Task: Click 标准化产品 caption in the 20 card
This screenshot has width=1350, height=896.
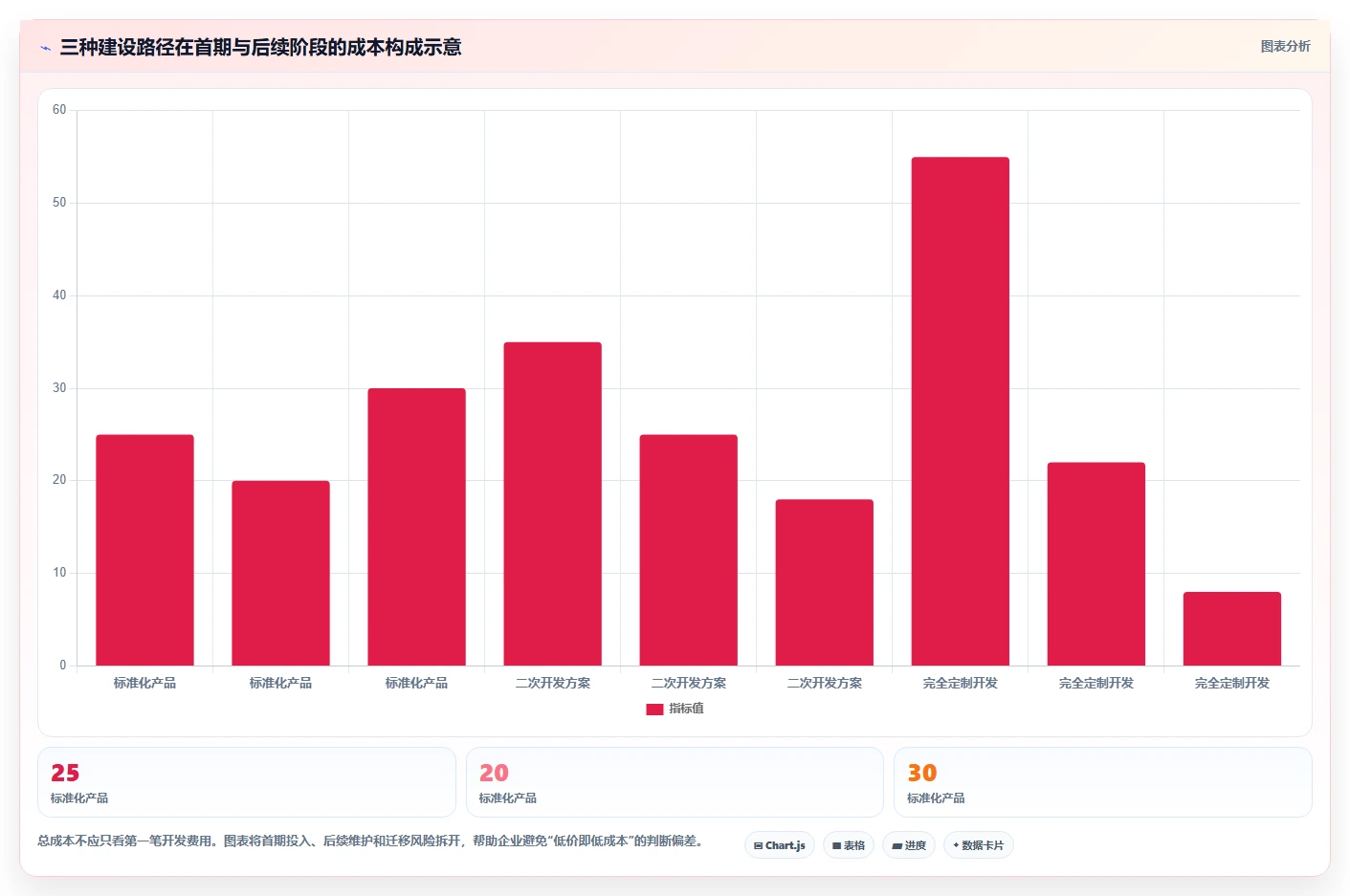Action: [x=508, y=798]
